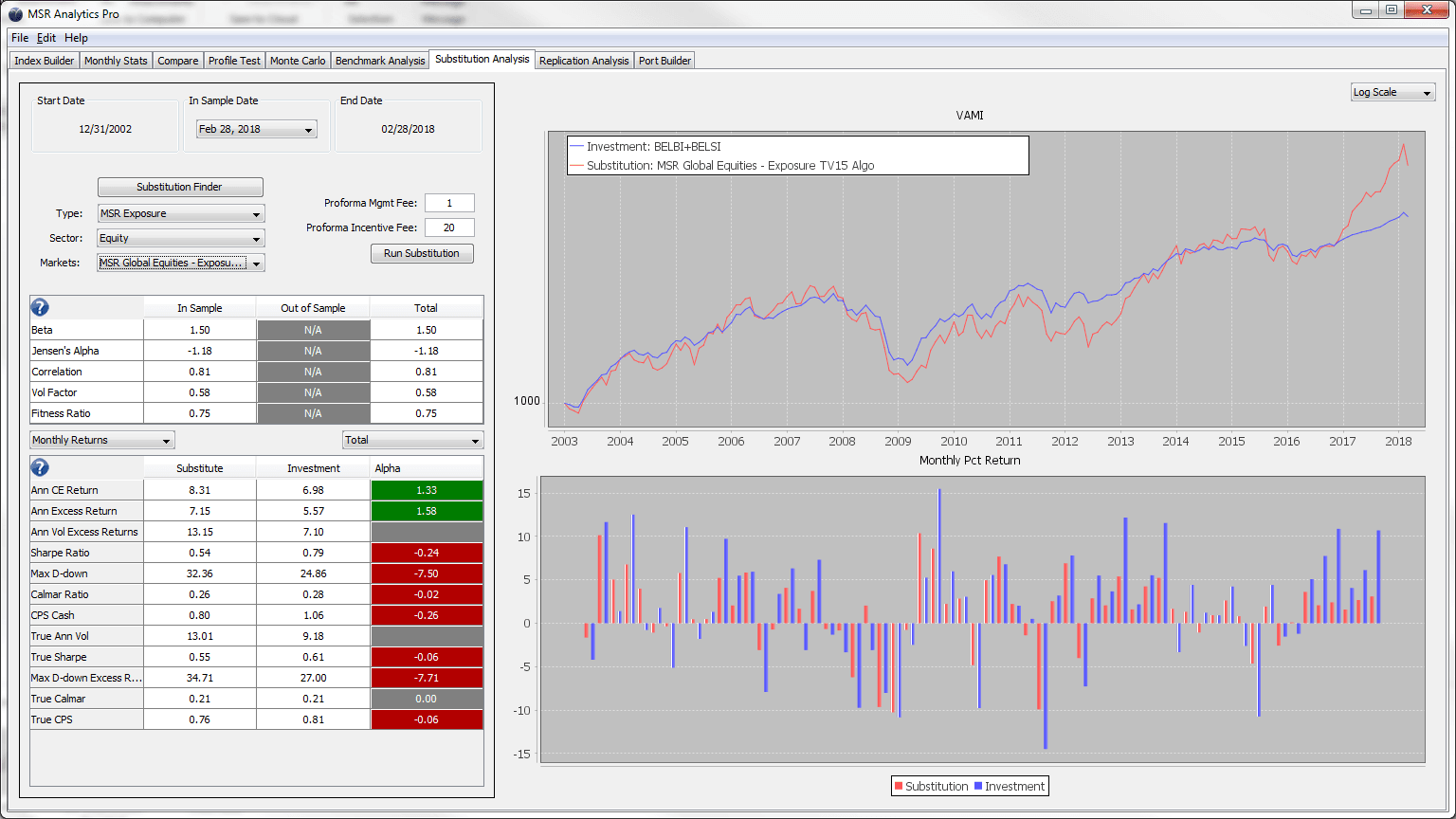Open the Monthly Returns dropdown
Image resolution: width=1456 pixels, height=819 pixels.
(102, 441)
